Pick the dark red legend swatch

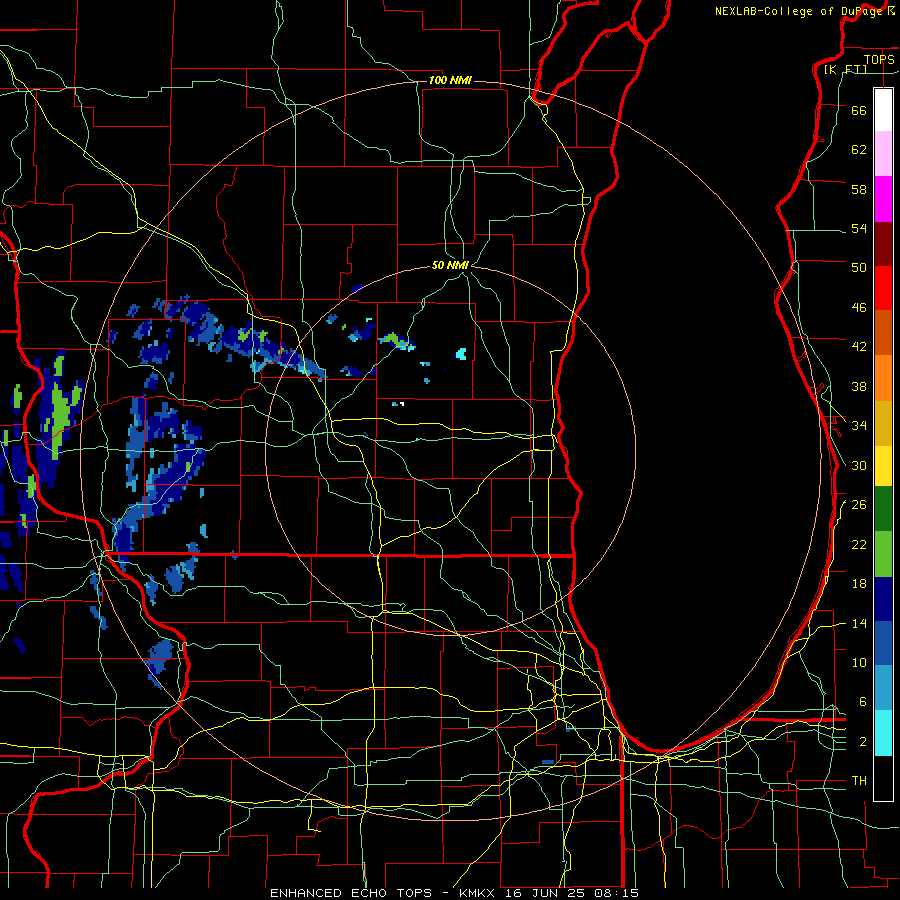(x=883, y=243)
